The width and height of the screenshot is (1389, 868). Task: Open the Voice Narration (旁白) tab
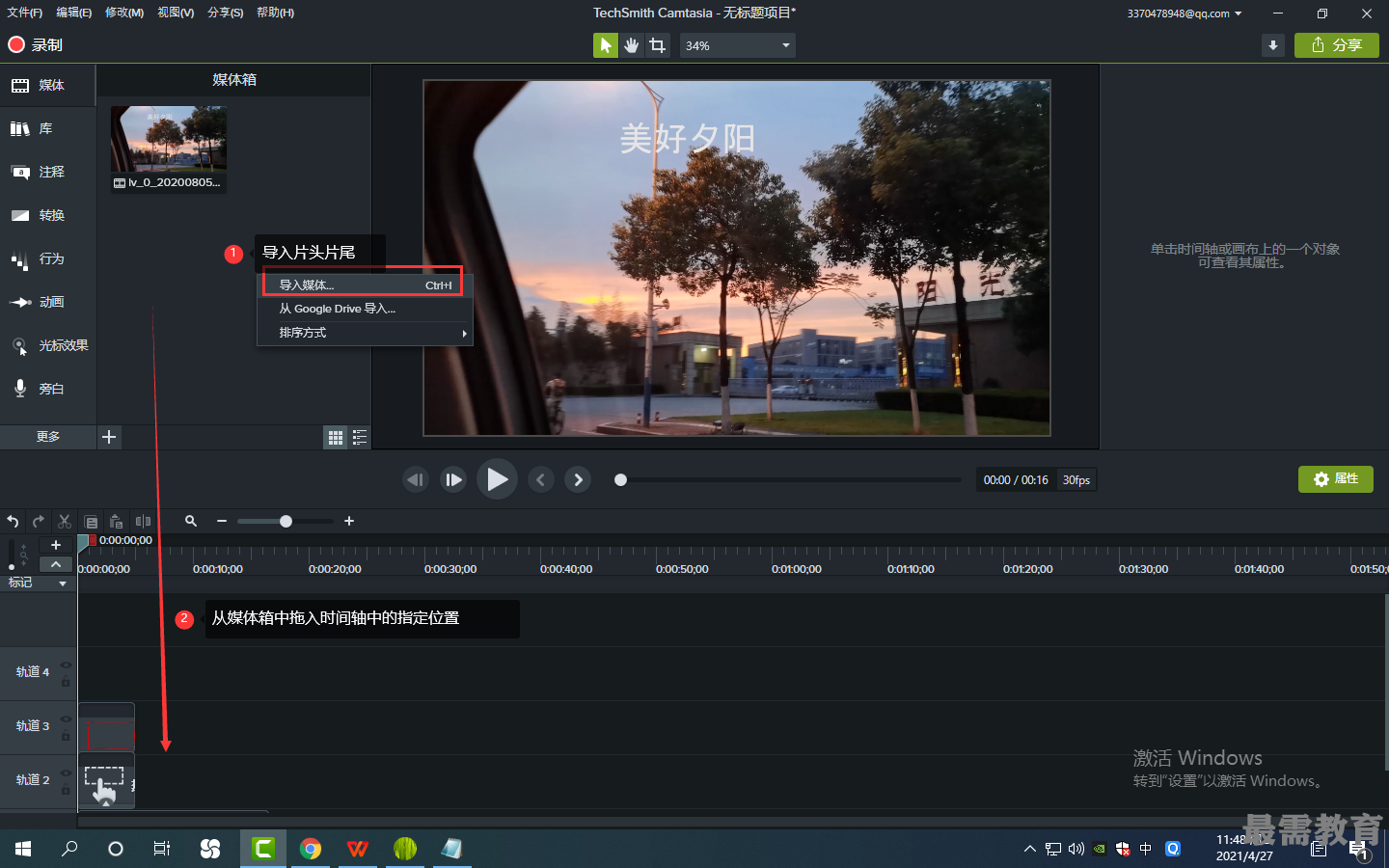[x=47, y=390]
